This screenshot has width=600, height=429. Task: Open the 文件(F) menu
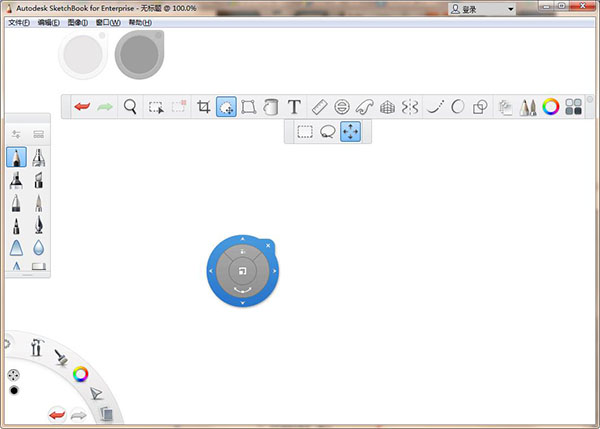(x=19, y=22)
